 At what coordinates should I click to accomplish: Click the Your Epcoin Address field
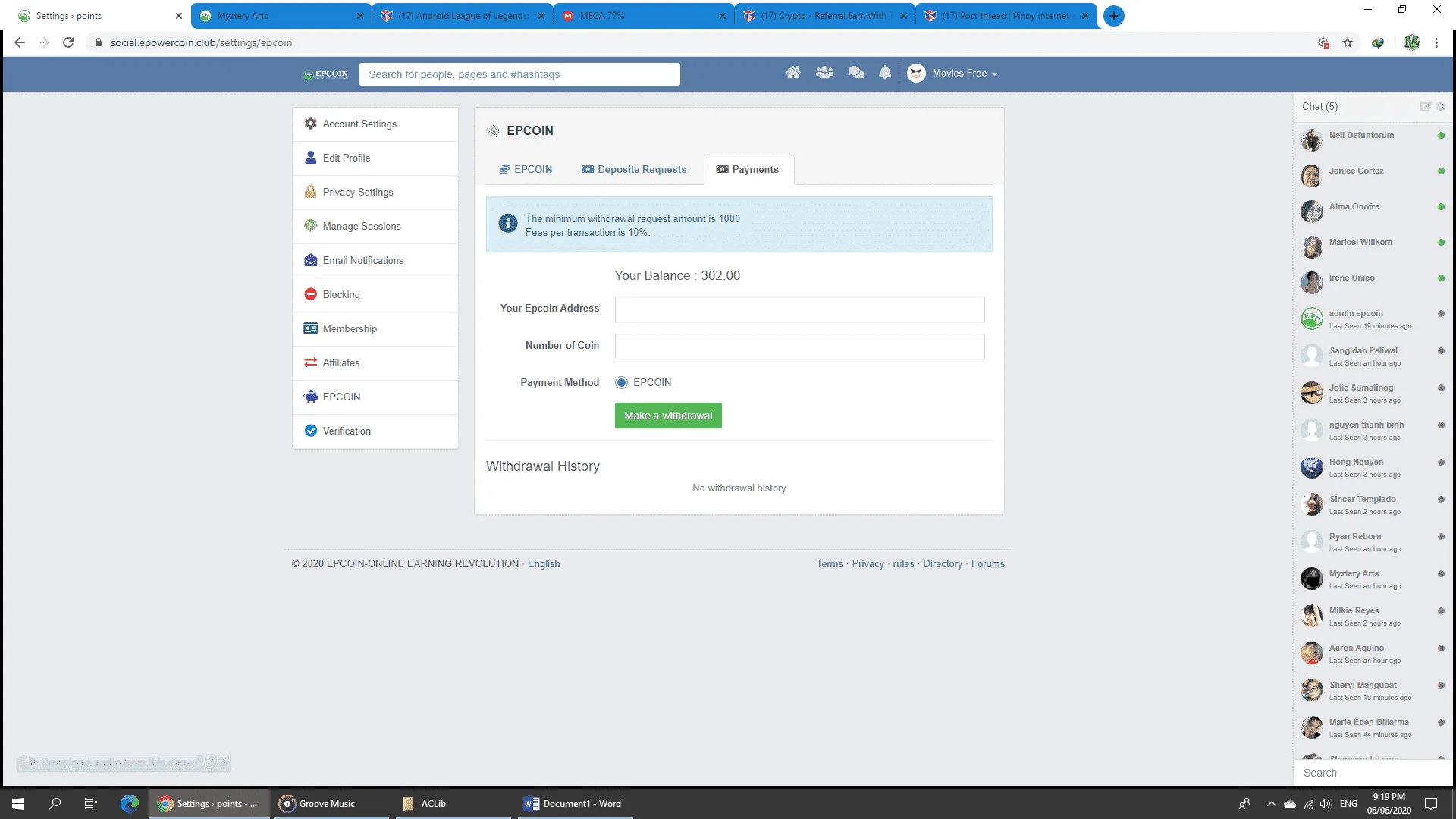799,309
